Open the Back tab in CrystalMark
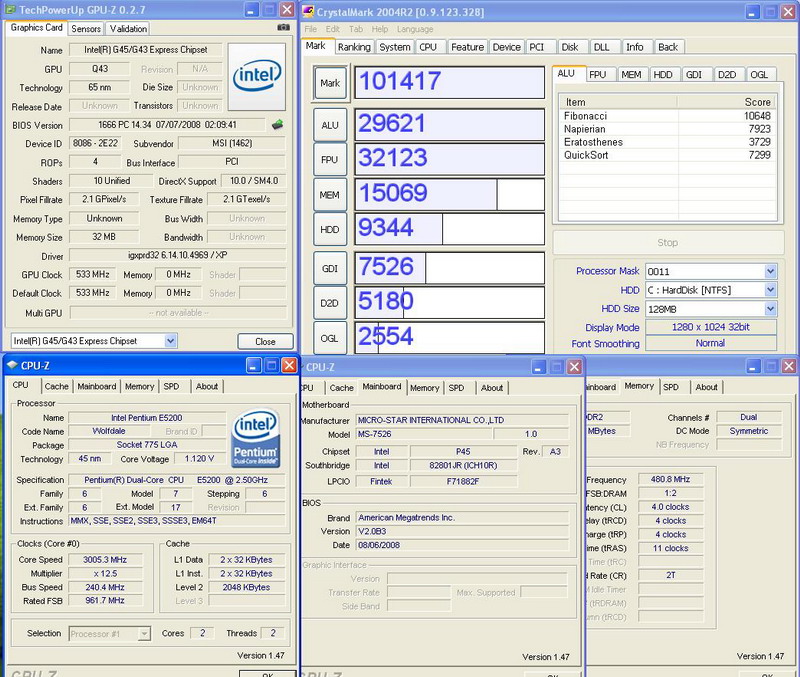This screenshot has height=677, width=800. pyautogui.click(x=668, y=47)
